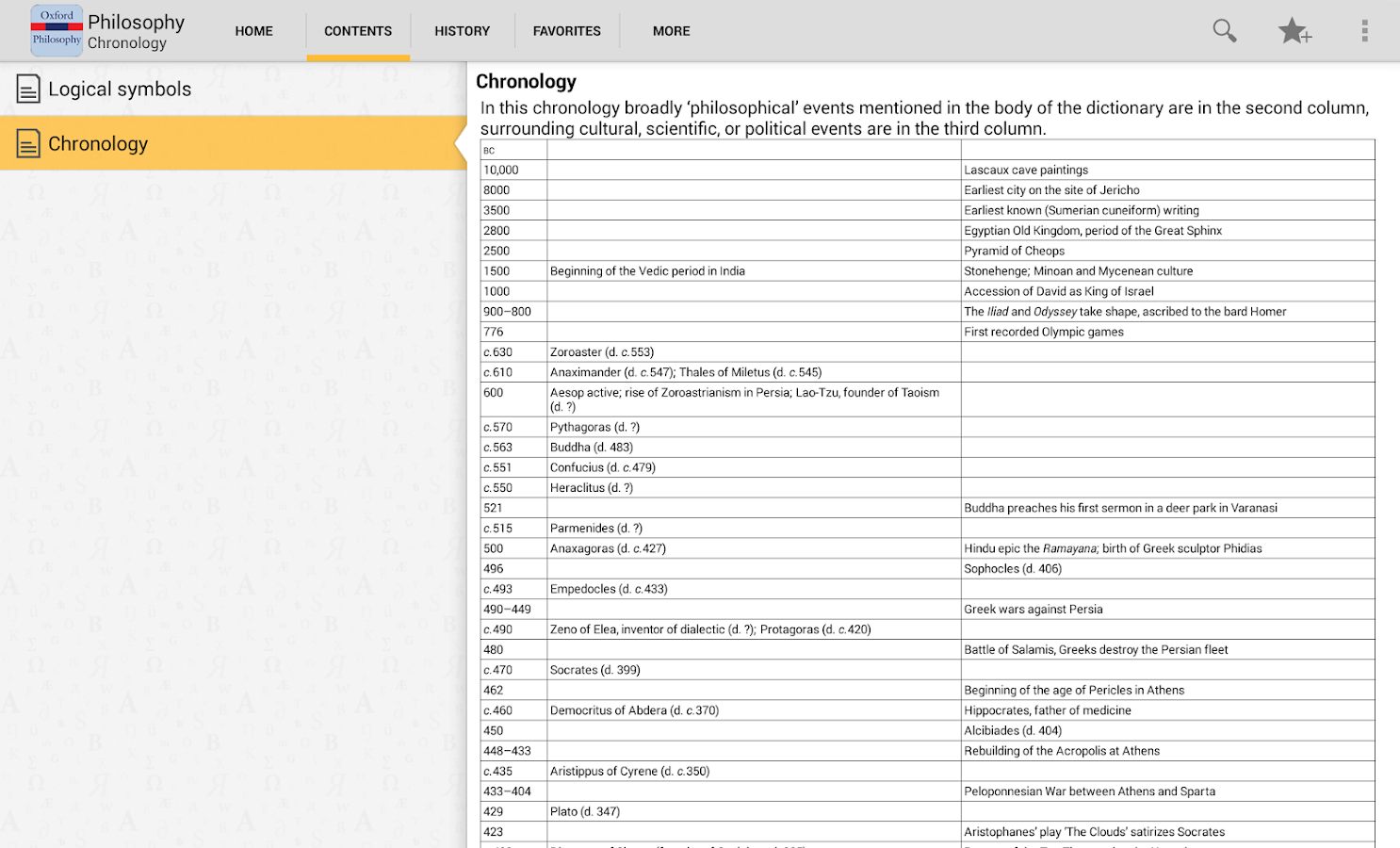Click the Chronology page heading
Viewport: 1400px width, 848px height.
[x=526, y=81]
